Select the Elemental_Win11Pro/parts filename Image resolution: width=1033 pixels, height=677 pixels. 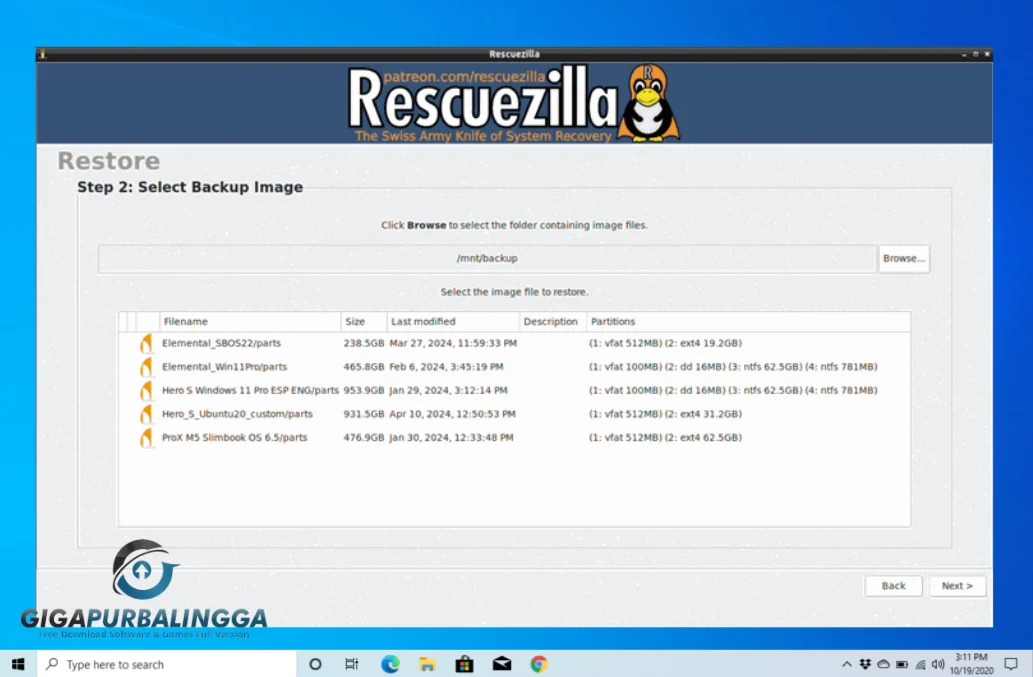point(225,367)
